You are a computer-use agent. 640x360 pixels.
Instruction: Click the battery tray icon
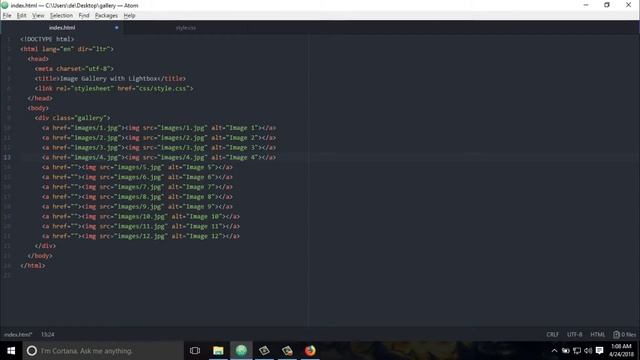coord(565,351)
